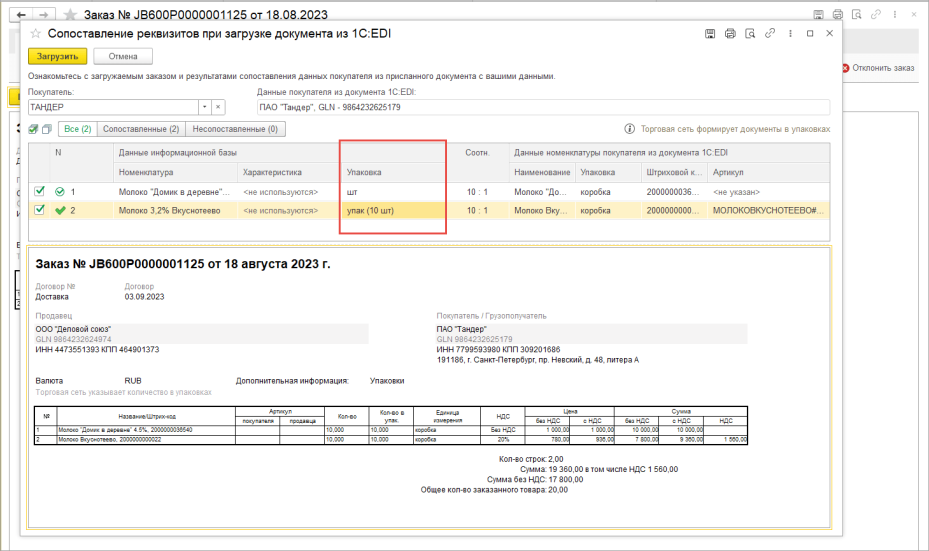Click the save (diskette) icon in dialog header
Viewport: 929px width, 551px height.
coord(710,34)
